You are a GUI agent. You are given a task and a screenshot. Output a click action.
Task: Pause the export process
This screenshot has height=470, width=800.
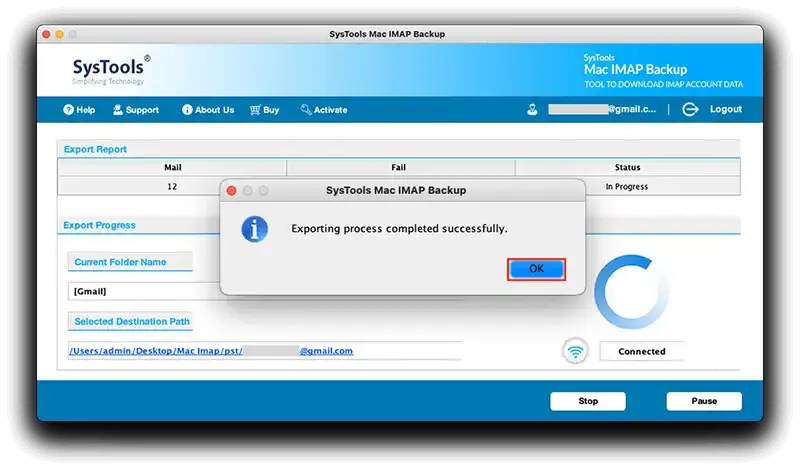[x=704, y=401]
